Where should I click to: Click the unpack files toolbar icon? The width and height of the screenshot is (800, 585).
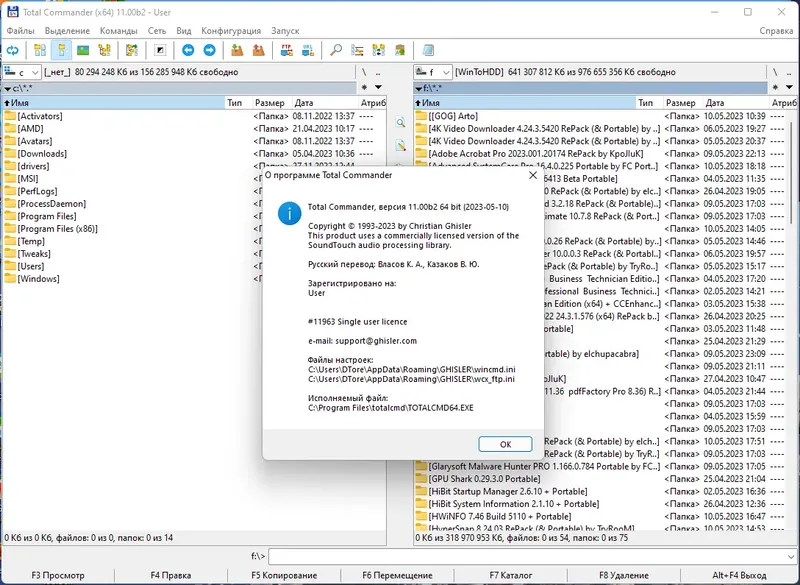[x=259, y=50]
